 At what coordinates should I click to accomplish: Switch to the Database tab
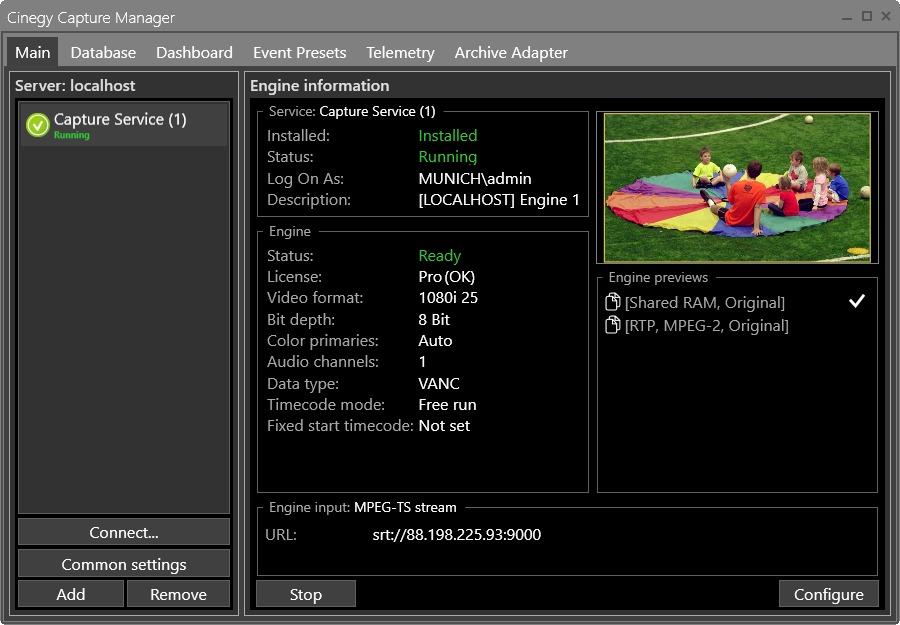click(x=103, y=52)
